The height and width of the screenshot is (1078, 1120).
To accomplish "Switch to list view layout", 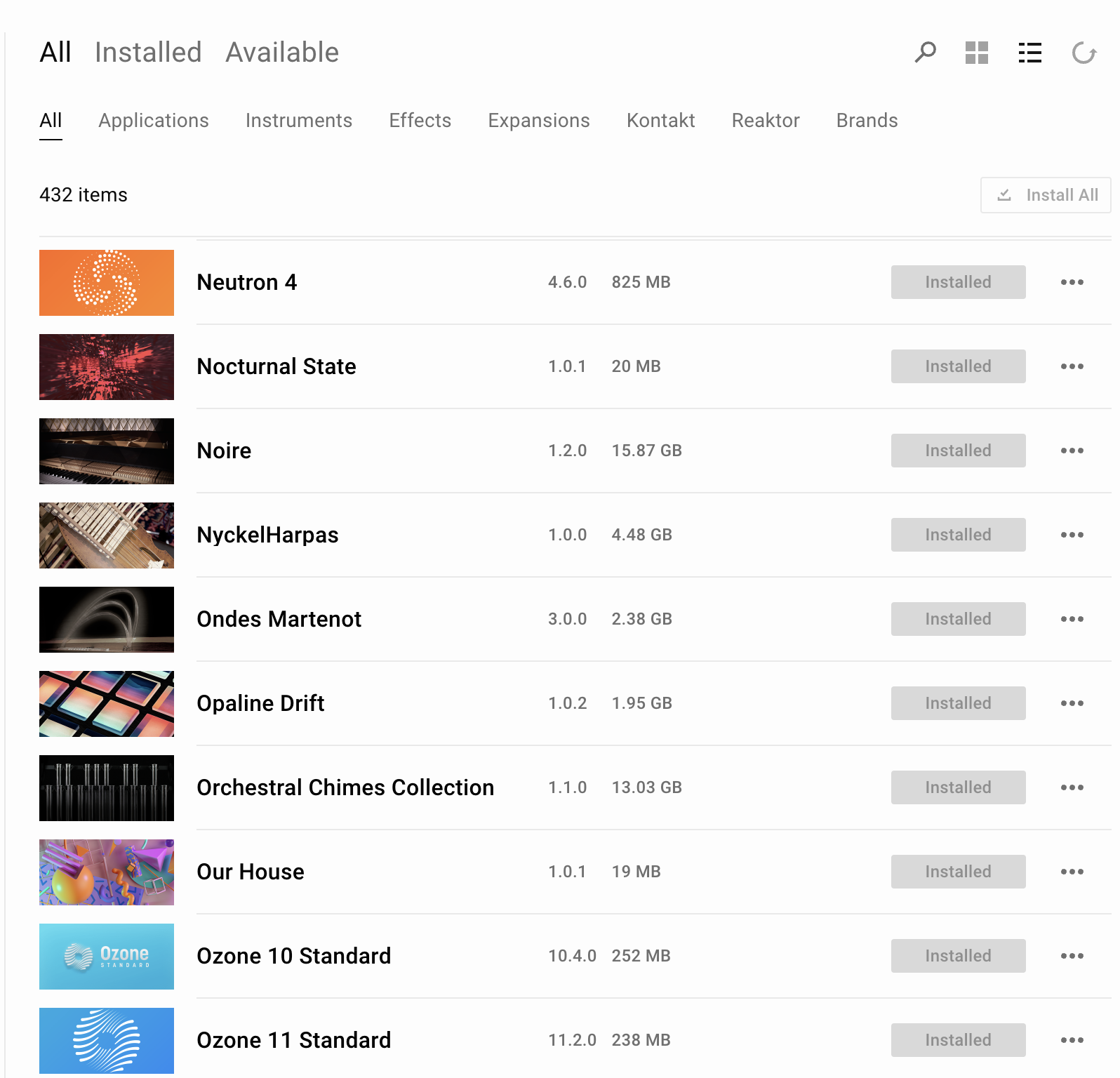I will (x=1030, y=53).
